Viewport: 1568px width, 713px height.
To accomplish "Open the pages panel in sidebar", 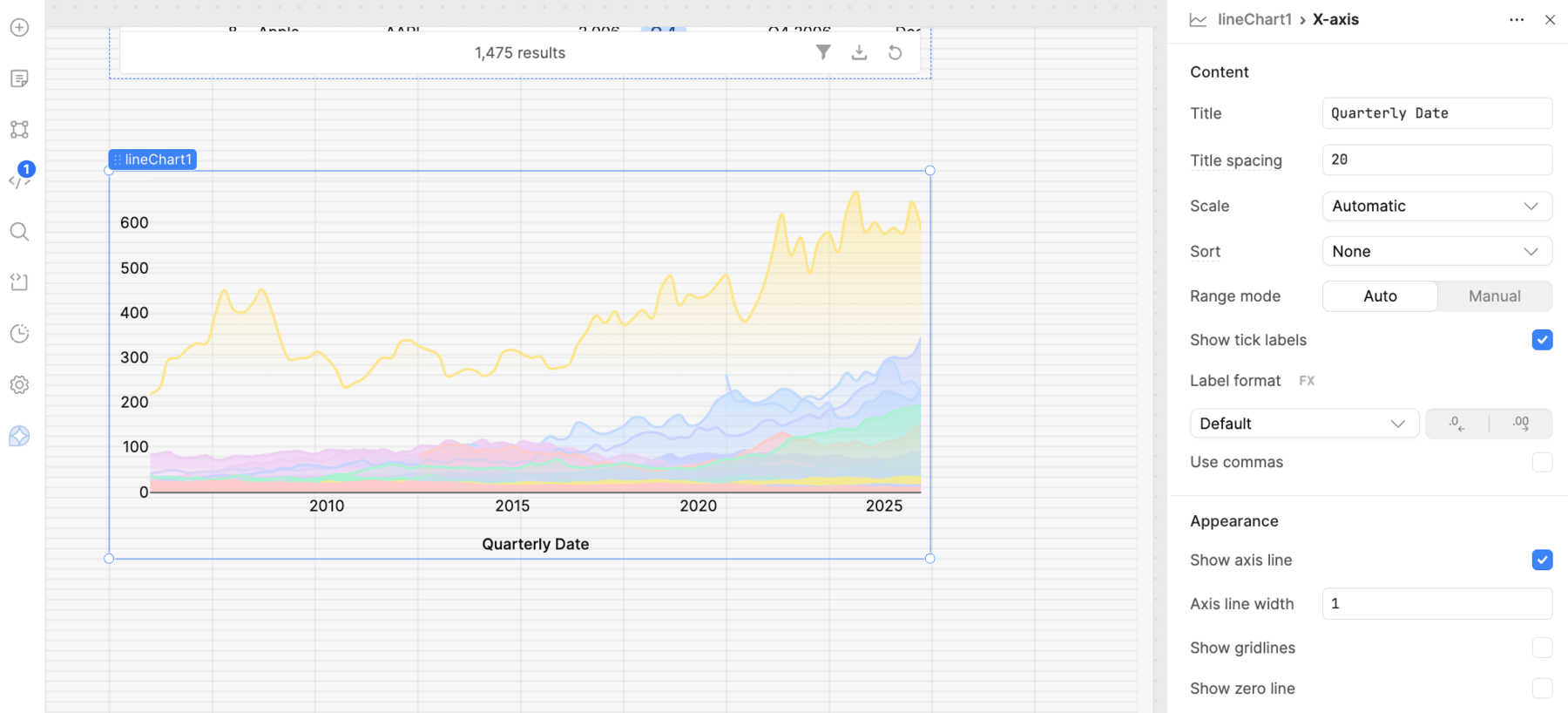I will (x=19, y=78).
